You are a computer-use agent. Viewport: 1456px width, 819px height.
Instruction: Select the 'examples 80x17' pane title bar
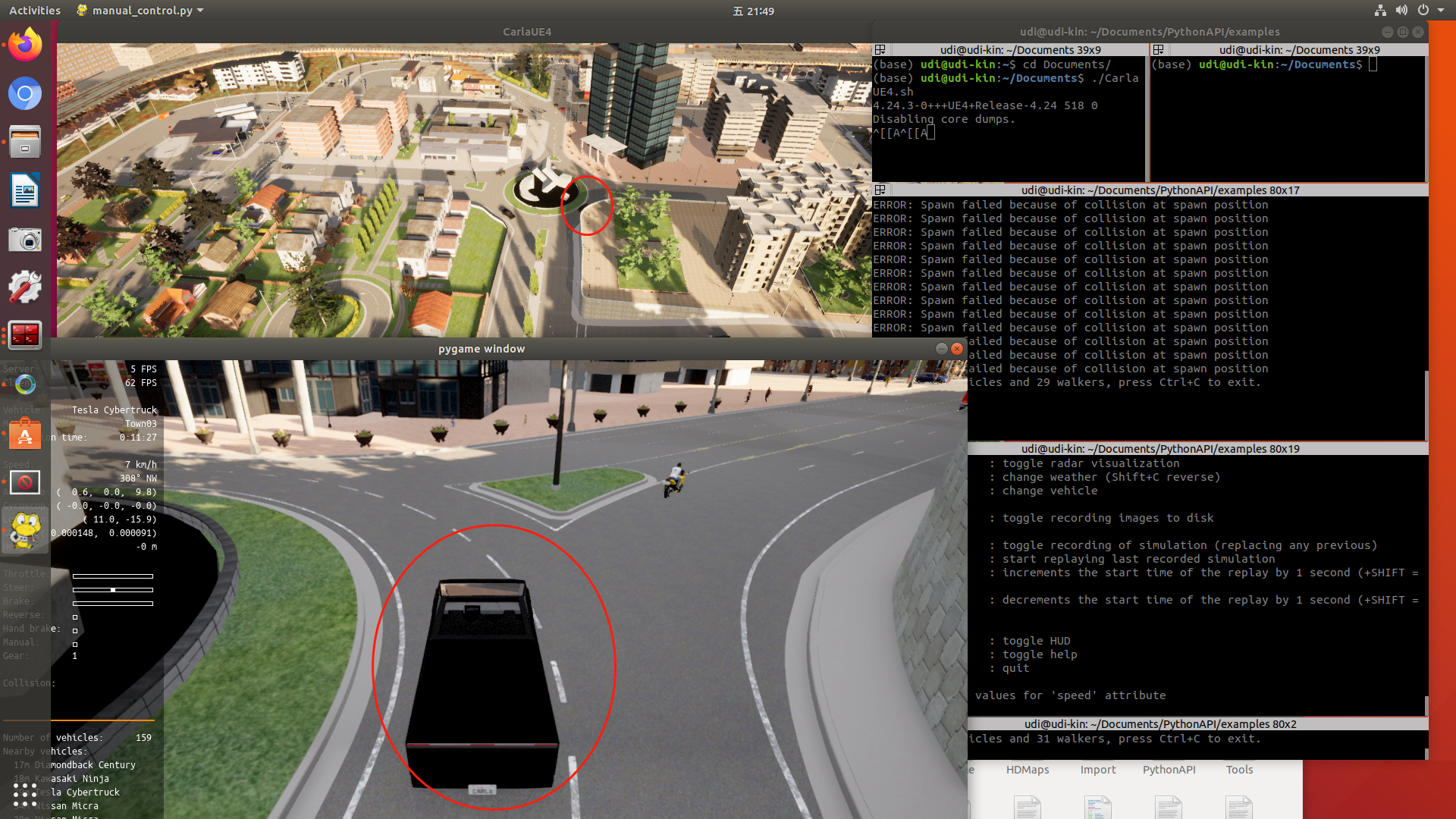coord(1160,190)
